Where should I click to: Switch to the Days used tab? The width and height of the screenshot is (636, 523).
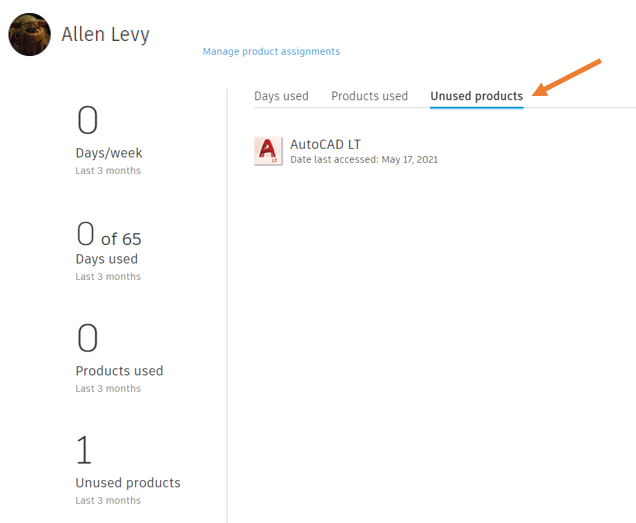point(281,96)
